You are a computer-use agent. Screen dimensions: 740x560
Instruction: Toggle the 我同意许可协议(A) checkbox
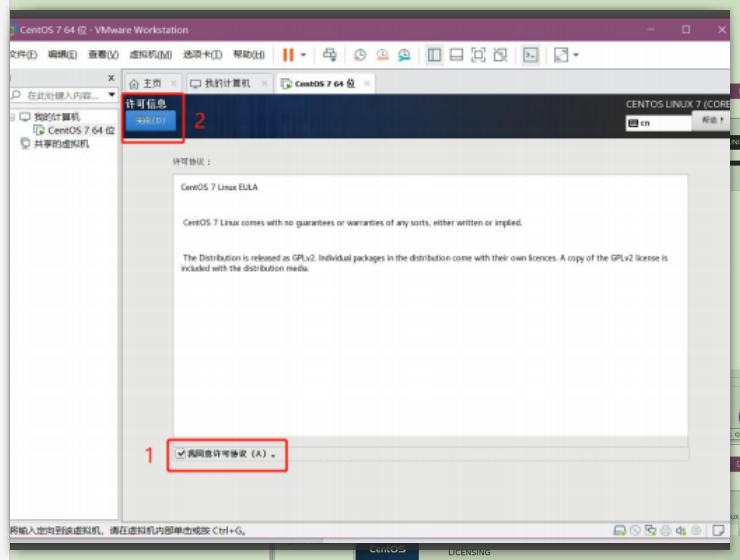pos(181,453)
